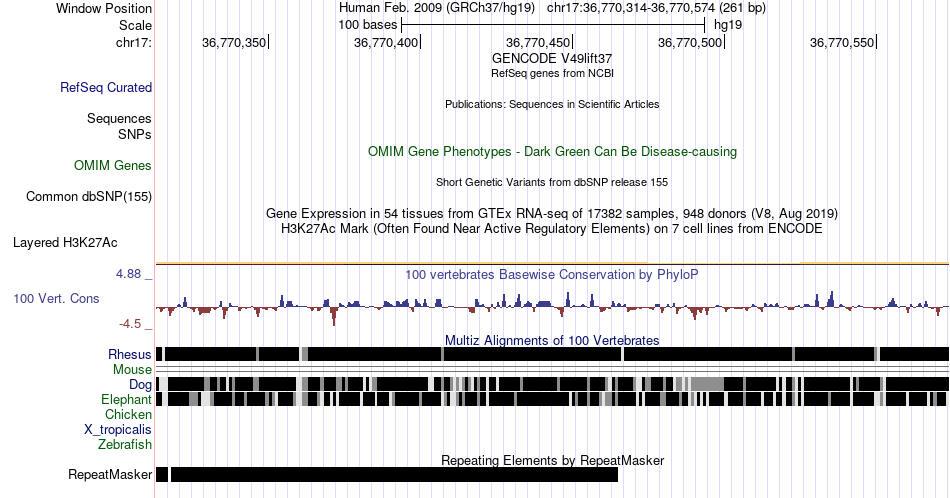This screenshot has width=950, height=498.
Task: Select the SNPs track label
Action: click(135, 134)
